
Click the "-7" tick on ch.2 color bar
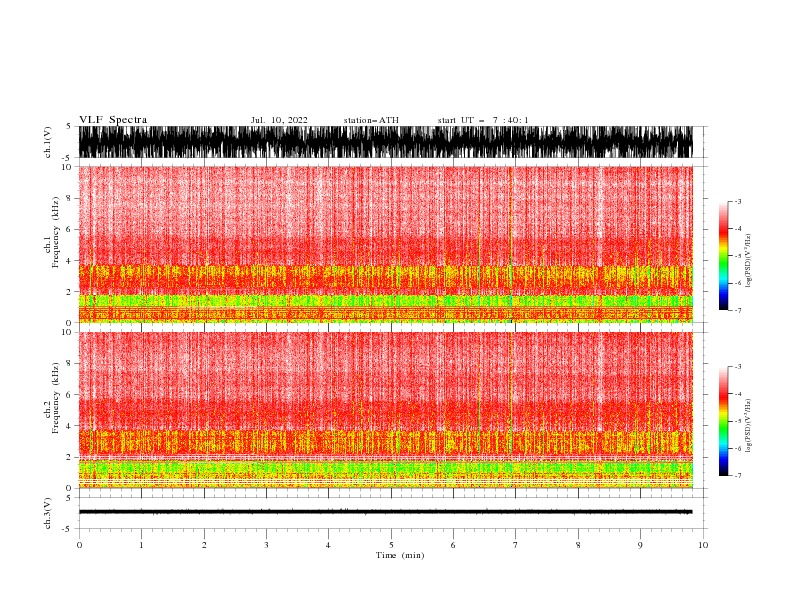(738, 476)
